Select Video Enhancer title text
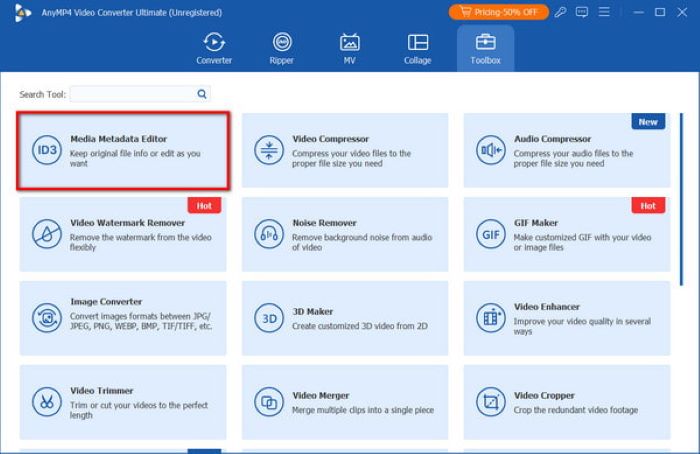Image resolution: width=700 pixels, height=454 pixels. 546,307
